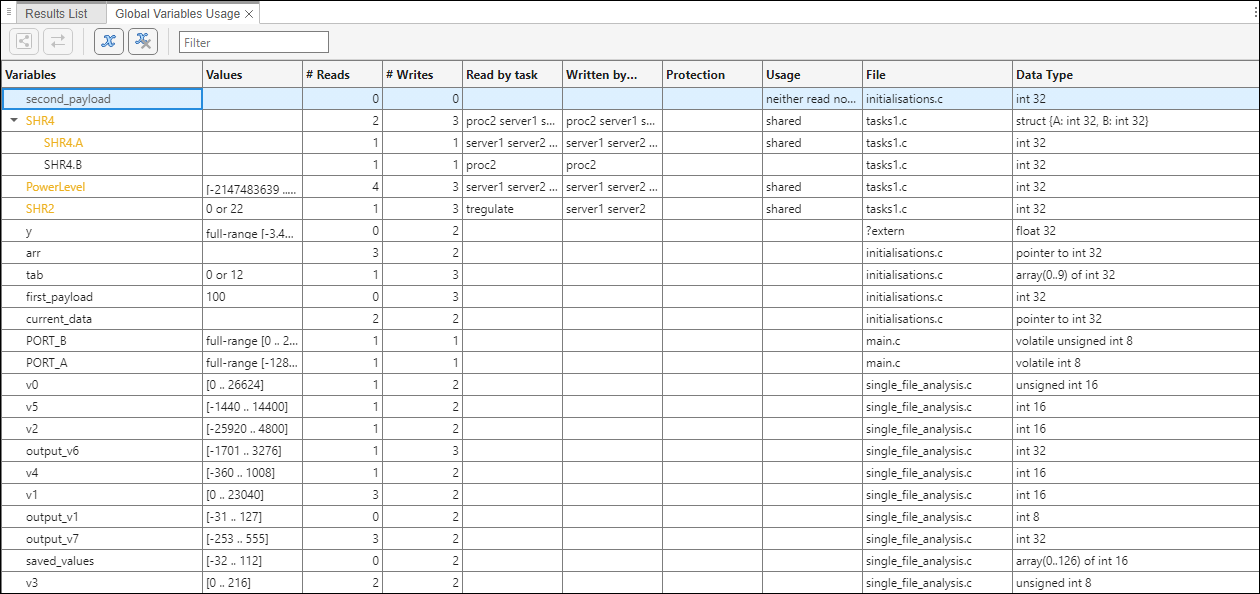Toggle the hide unused variables icon

tap(143, 41)
